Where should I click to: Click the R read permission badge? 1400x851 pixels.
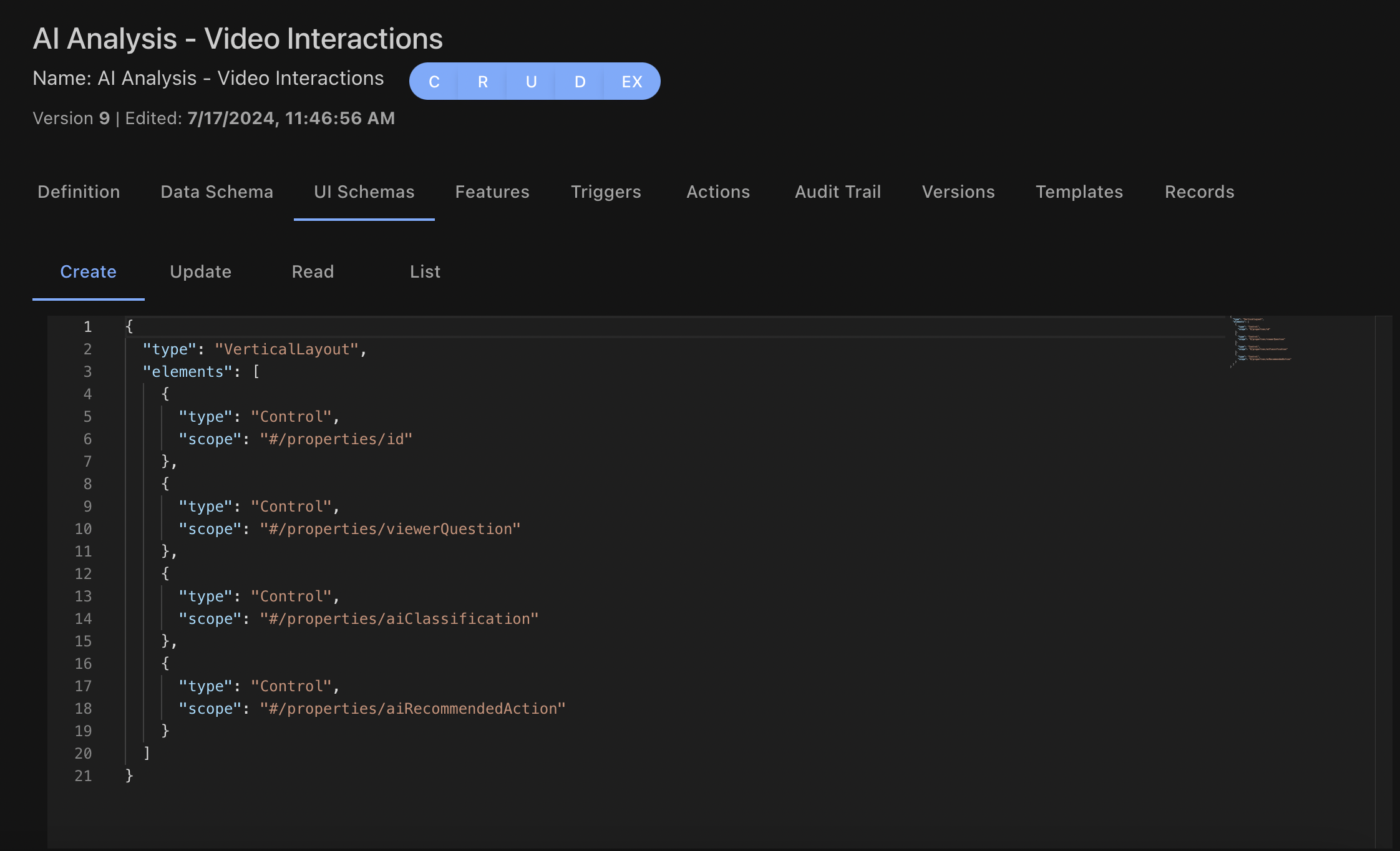[x=482, y=82]
